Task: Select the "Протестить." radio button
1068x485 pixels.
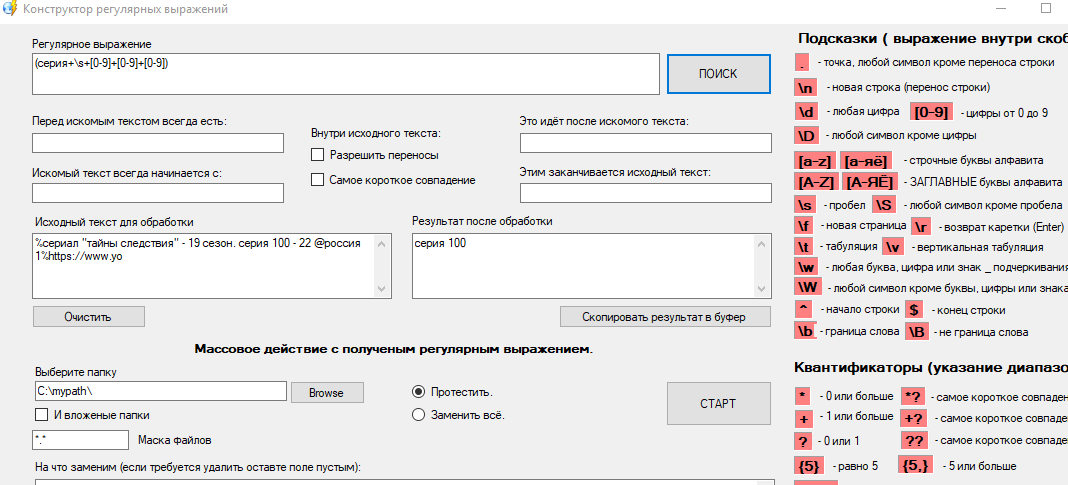Action: 419,391
